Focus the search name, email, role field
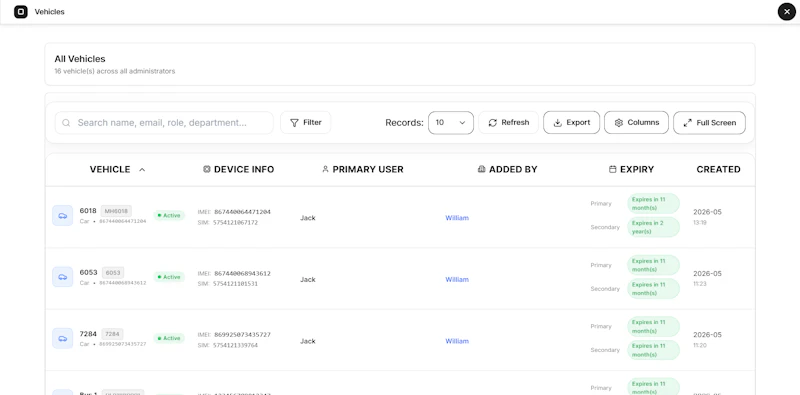This screenshot has width=800, height=395. point(164,122)
